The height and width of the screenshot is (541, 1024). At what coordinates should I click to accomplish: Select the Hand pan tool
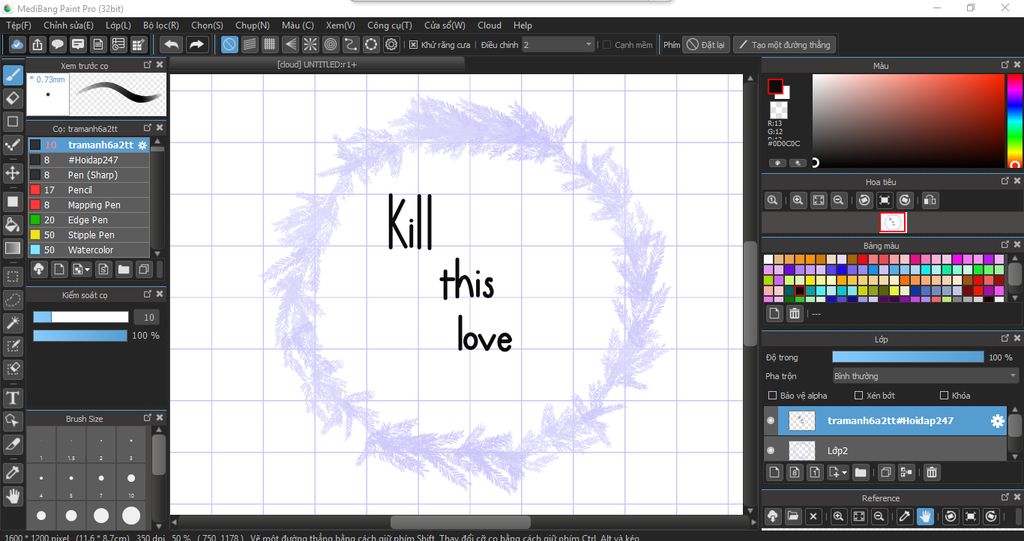(x=12, y=497)
